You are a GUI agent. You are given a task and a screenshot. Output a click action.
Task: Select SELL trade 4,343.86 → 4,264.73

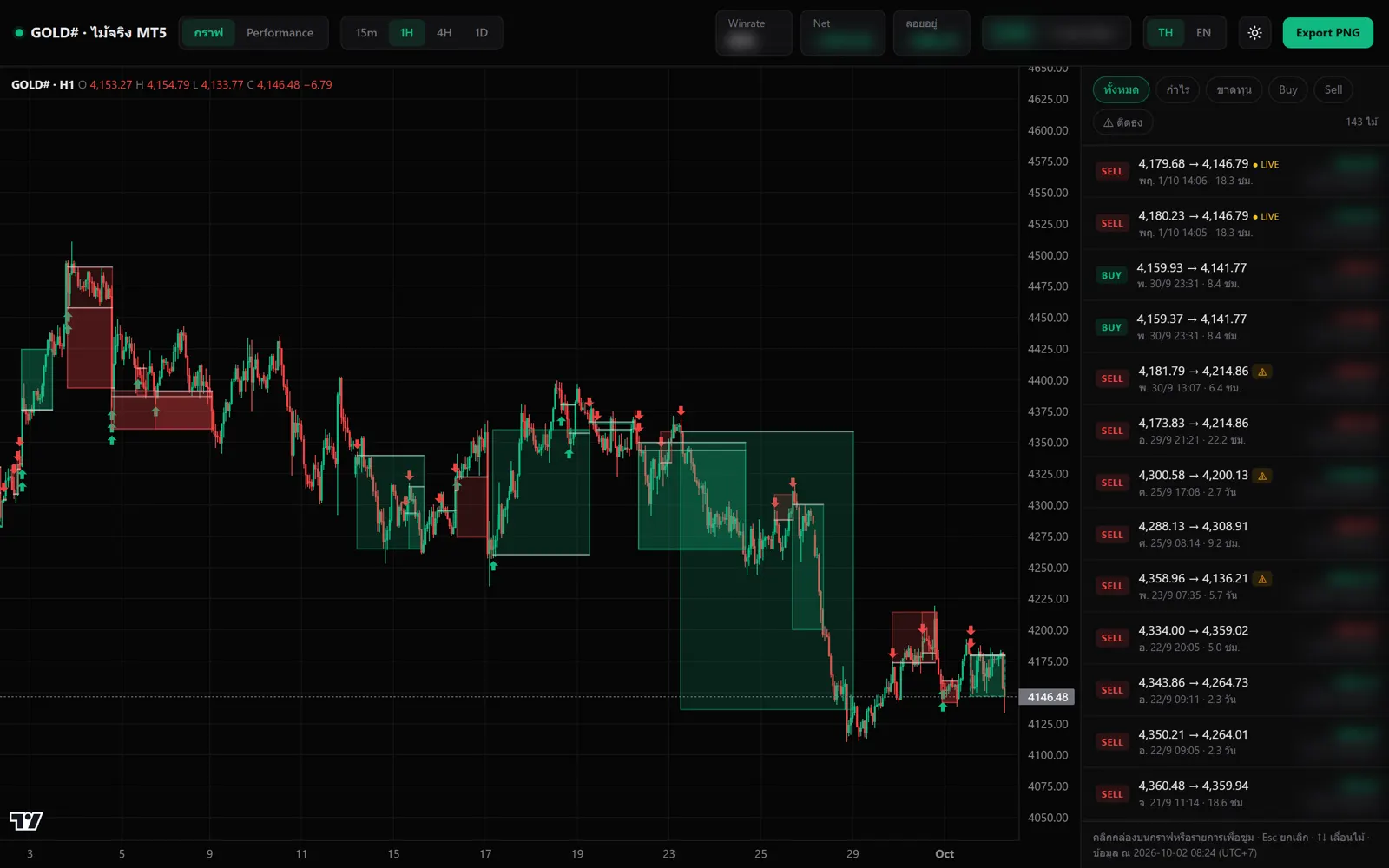pos(1234,691)
